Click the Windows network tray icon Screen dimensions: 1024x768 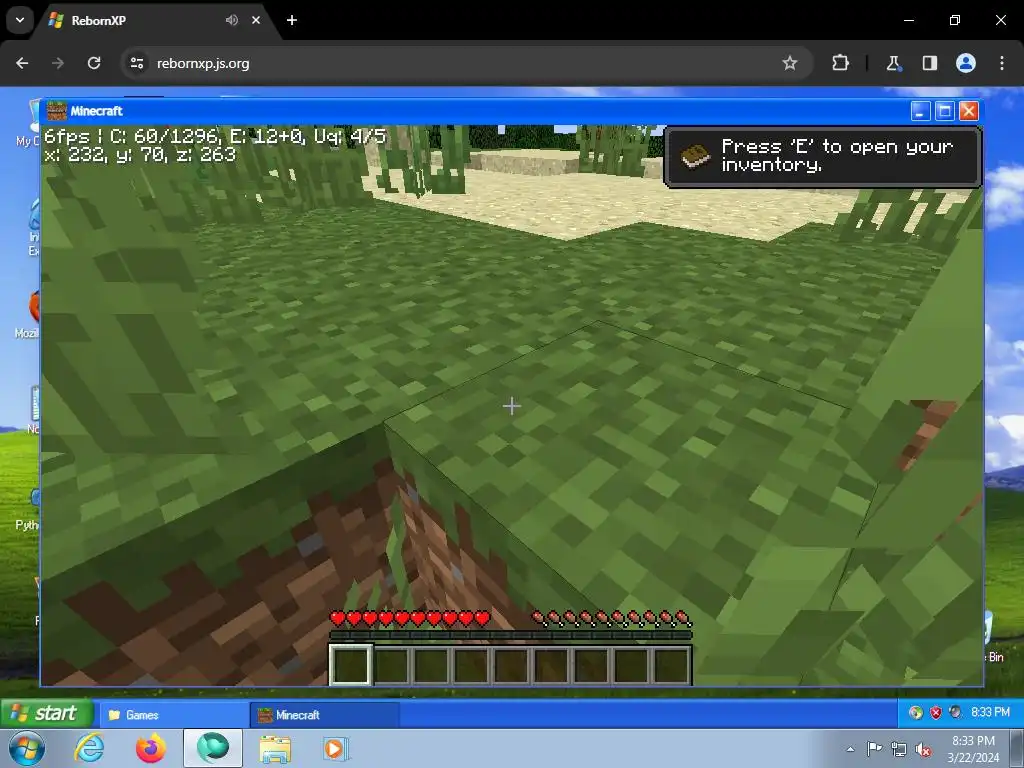pos(899,750)
